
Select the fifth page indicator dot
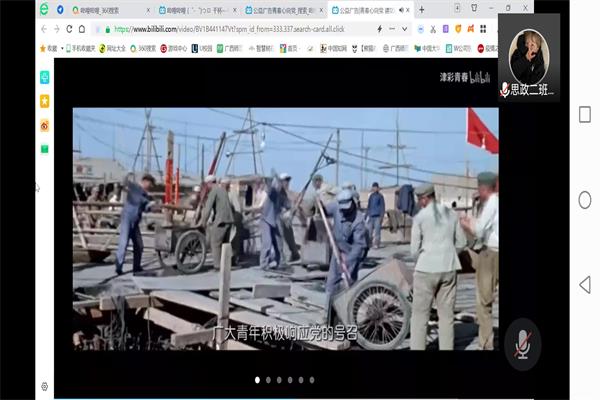[x=301, y=380]
